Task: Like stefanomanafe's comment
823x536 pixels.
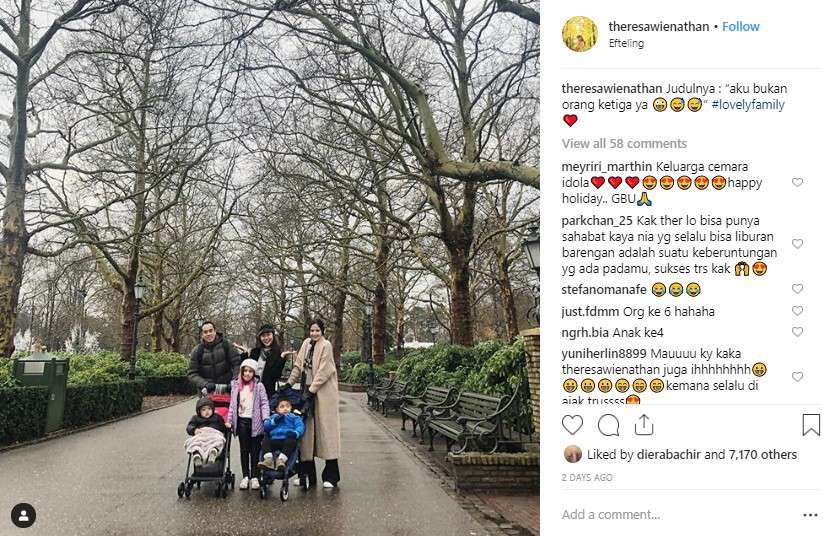Action: pos(797,289)
